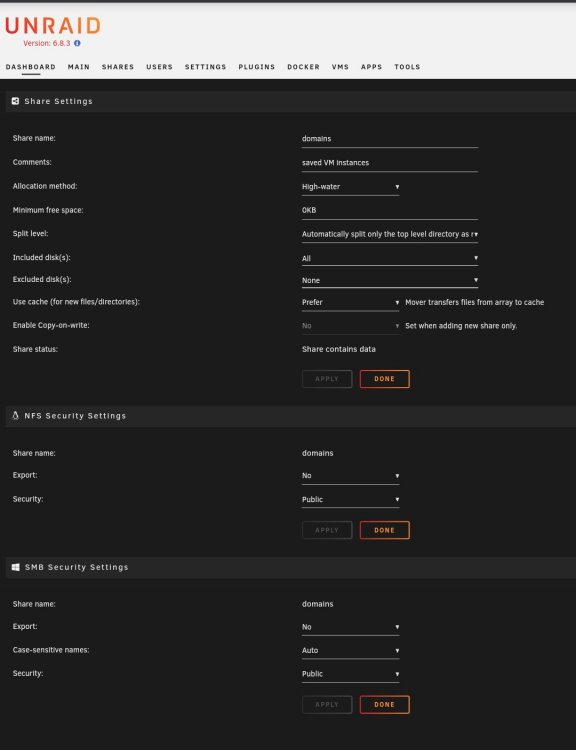Go to the Shares tab
The image size is (576, 750).
(118, 67)
